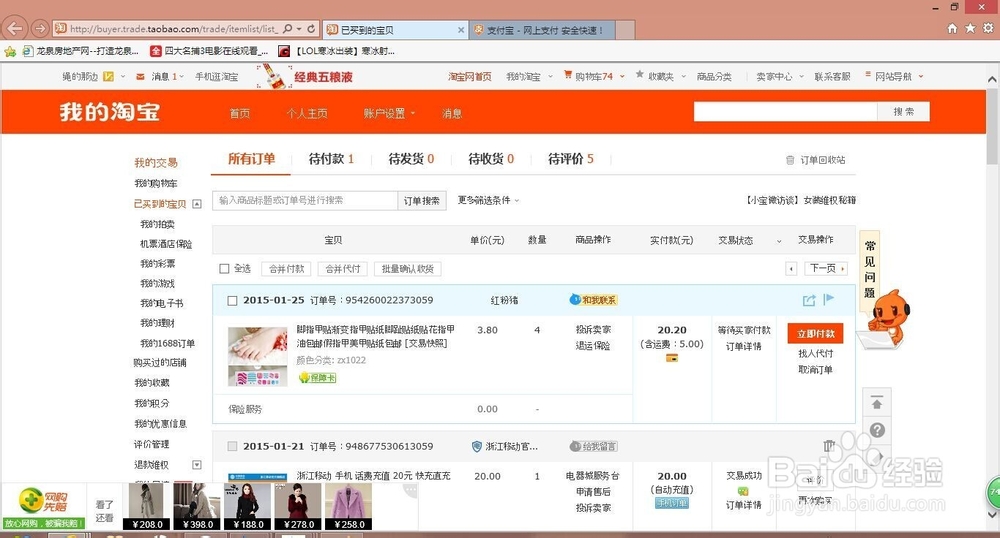Click the back-to-top arrow icon
This screenshot has width=1000, height=538.
[x=877, y=403]
